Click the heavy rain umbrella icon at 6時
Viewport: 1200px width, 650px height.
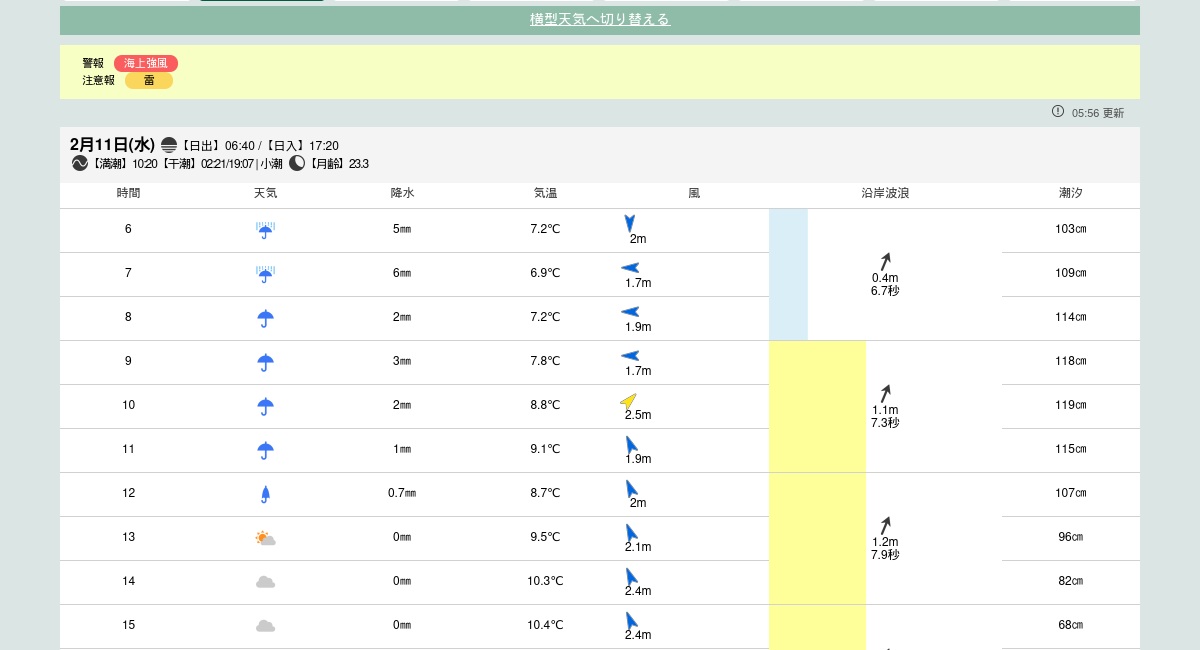click(x=265, y=230)
